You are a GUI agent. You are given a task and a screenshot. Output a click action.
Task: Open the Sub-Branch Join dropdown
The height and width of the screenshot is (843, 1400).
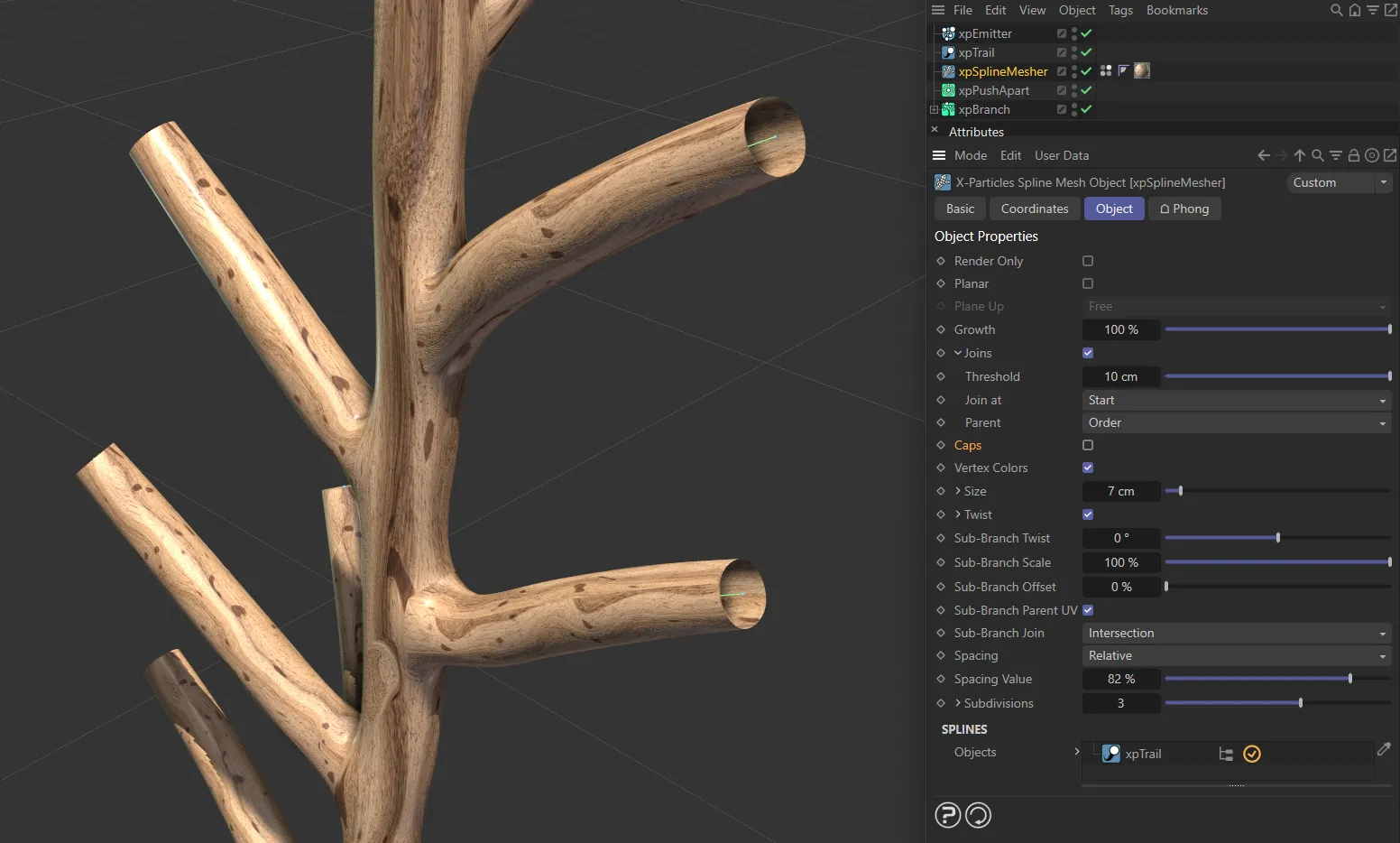pos(1236,633)
